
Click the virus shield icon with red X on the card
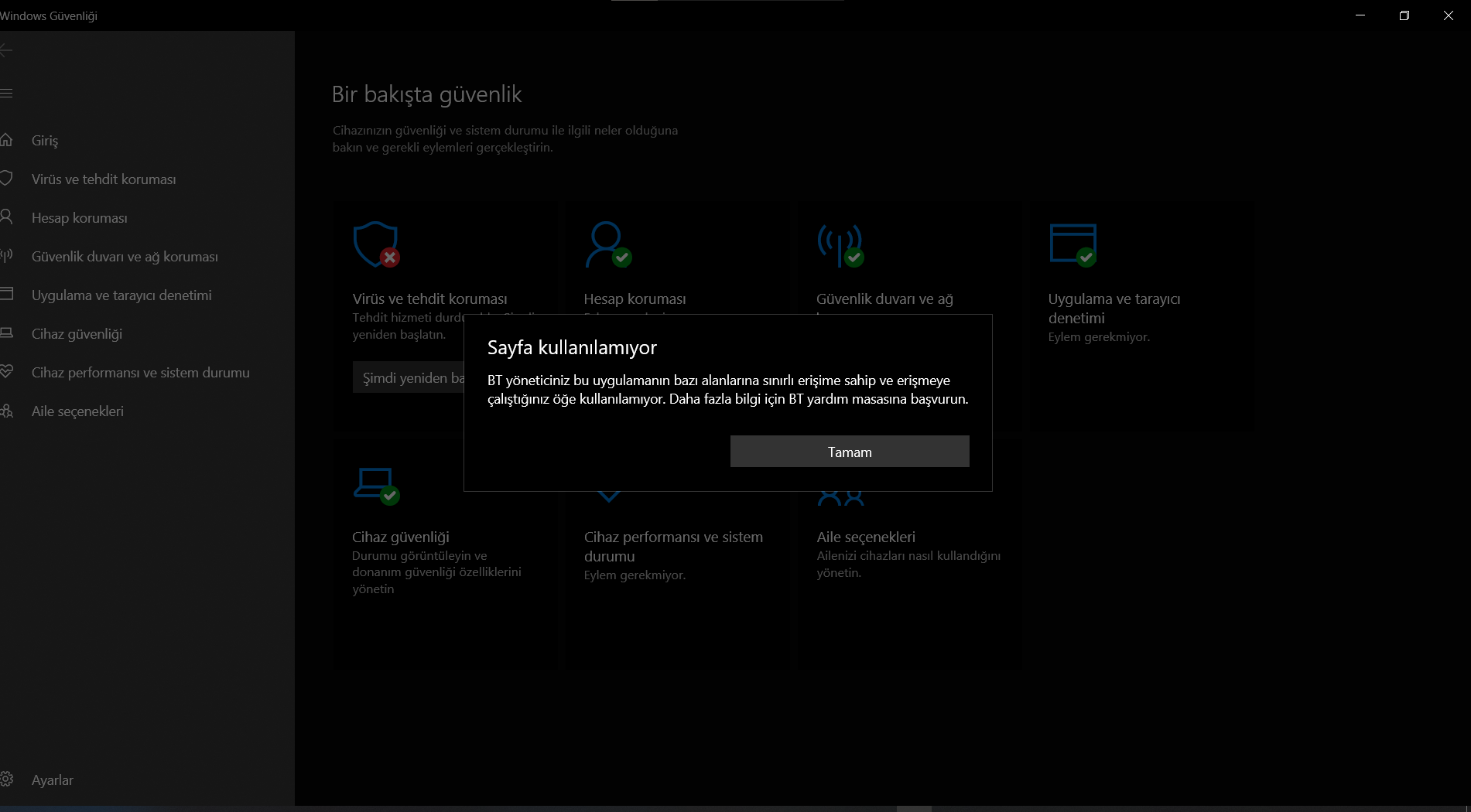click(376, 244)
